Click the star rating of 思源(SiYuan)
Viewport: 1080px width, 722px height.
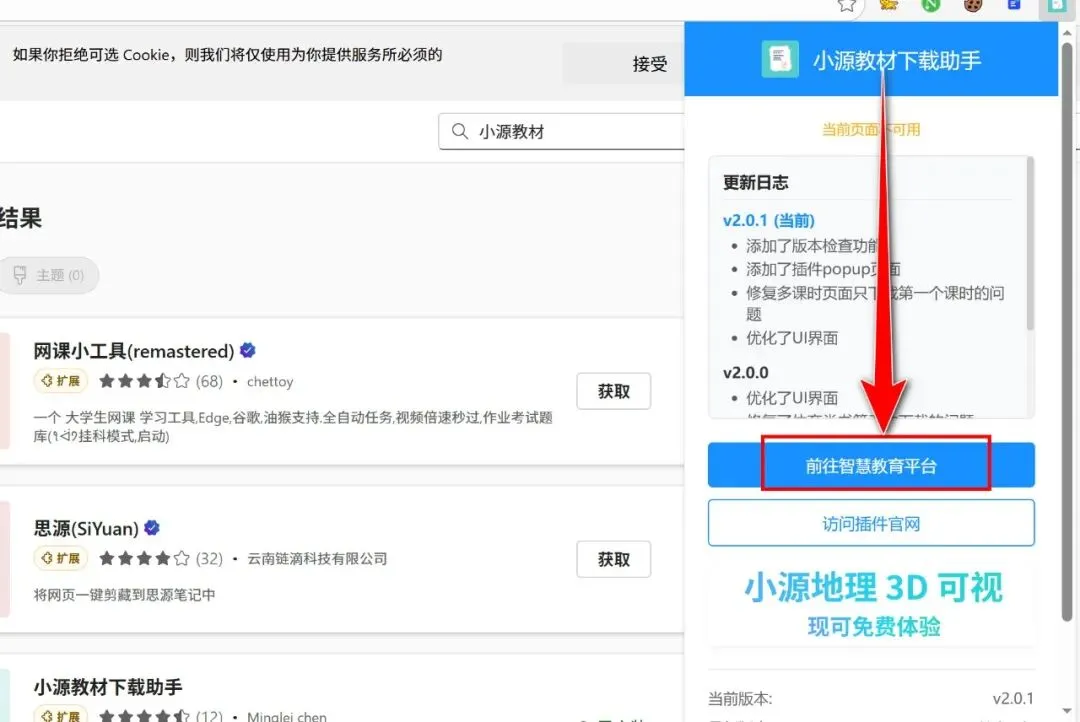[x=144, y=558]
